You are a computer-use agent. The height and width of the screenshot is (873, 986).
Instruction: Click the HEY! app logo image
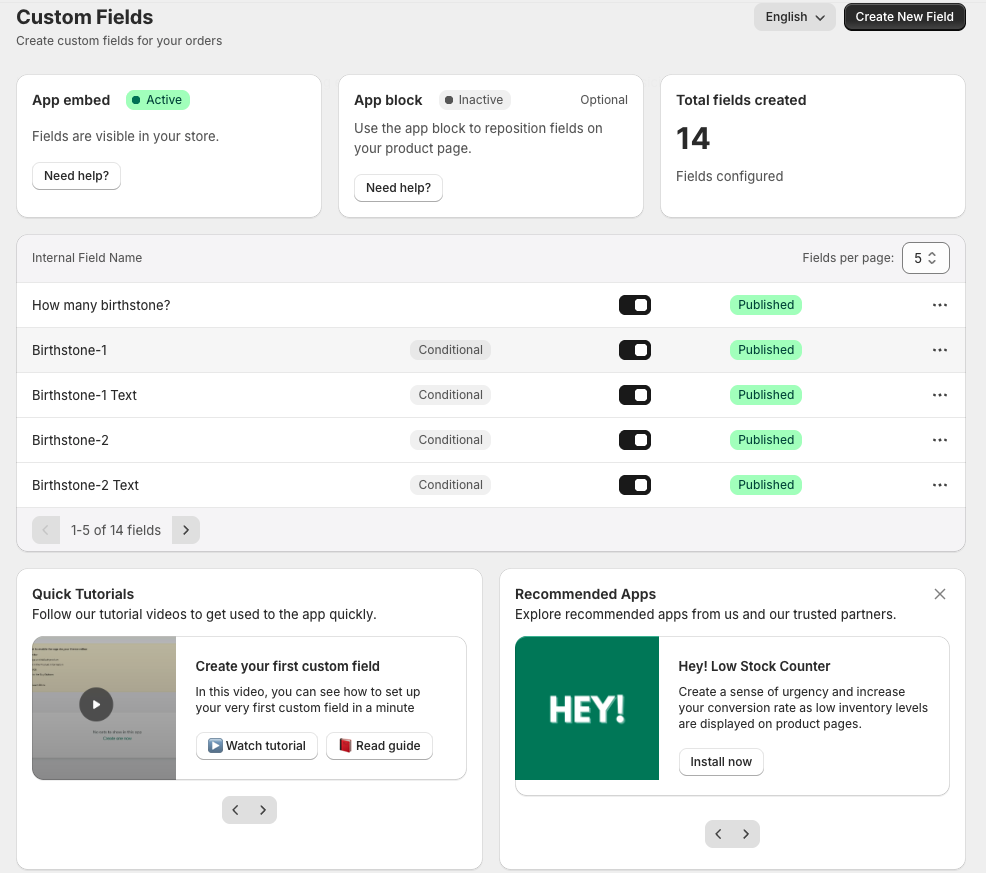(x=587, y=708)
